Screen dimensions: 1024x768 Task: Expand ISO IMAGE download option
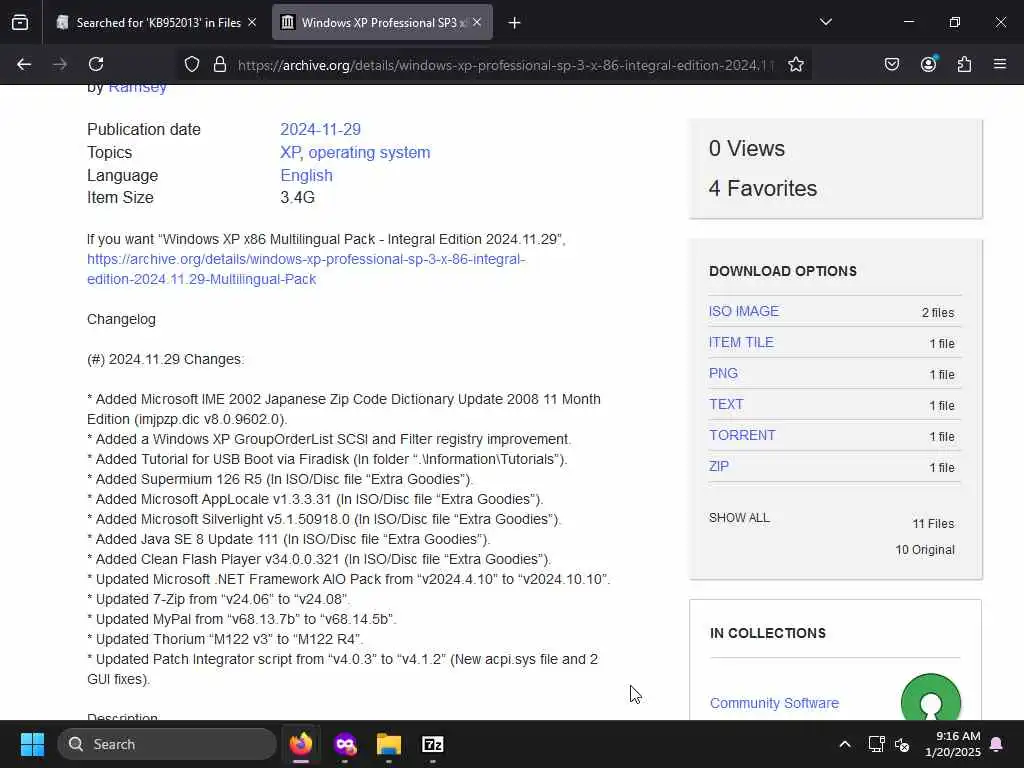[x=744, y=311]
